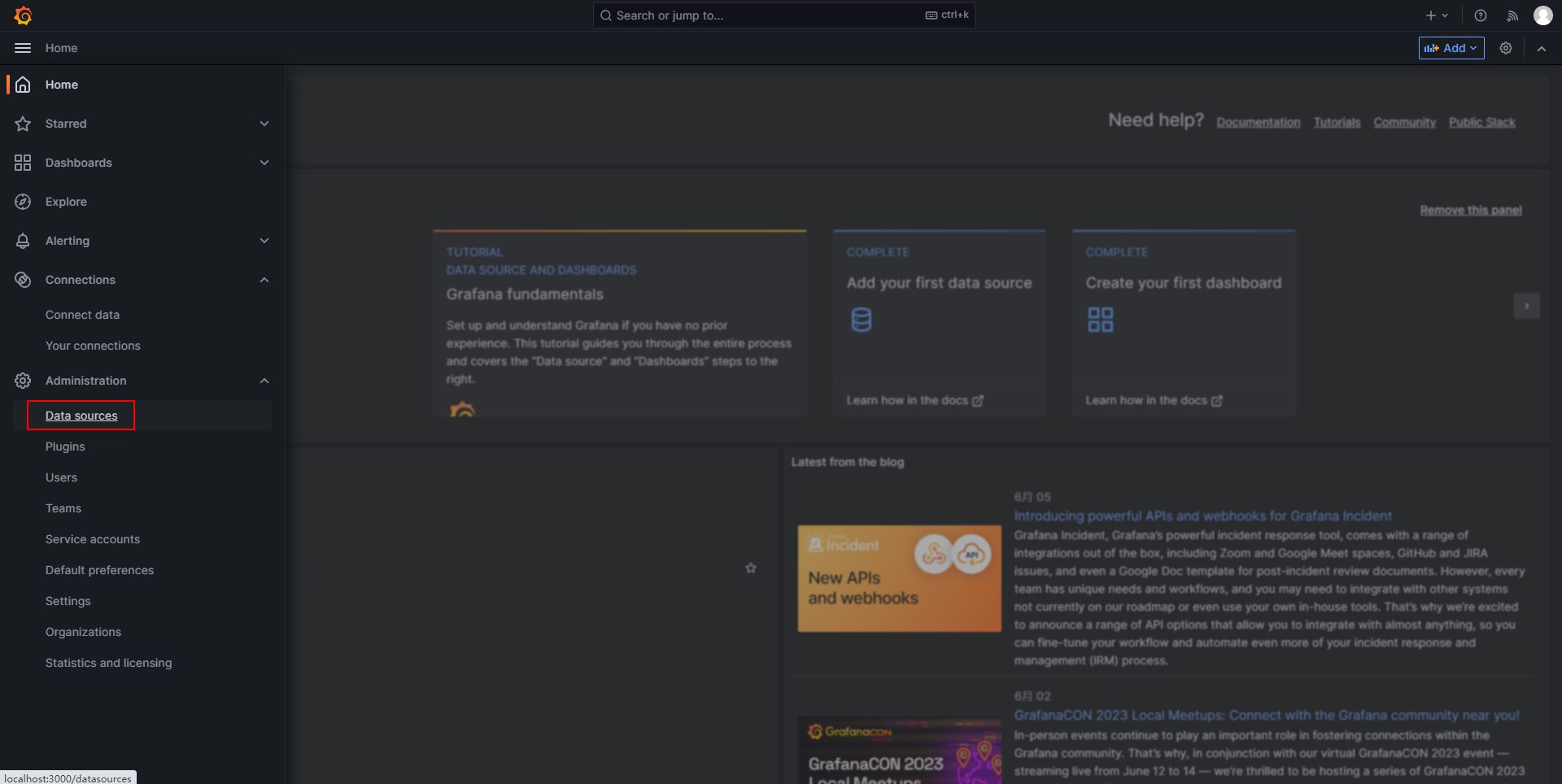Viewport: 1562px width, 784px height.
Task: Open the Public Slack link
Action: pos(1482,122)
